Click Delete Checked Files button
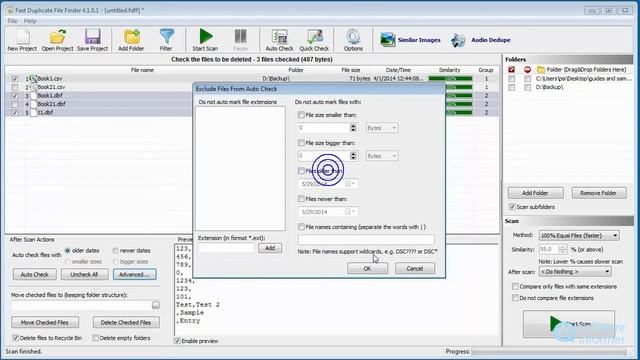Screen dimensions: 640x360 pyautogui.click(x=126, y=322)
